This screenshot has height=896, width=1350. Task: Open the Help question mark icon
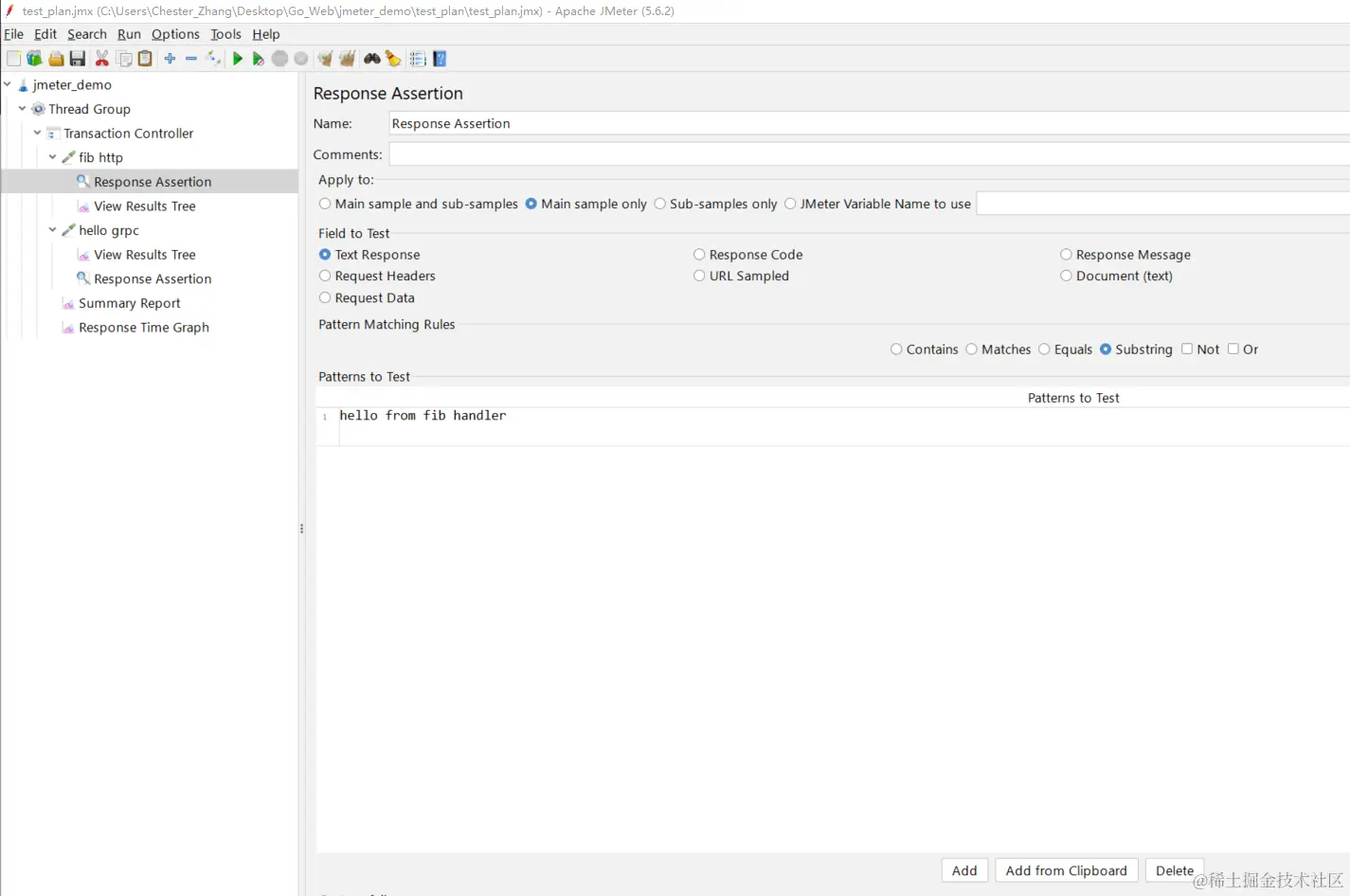tap(440, 59)
